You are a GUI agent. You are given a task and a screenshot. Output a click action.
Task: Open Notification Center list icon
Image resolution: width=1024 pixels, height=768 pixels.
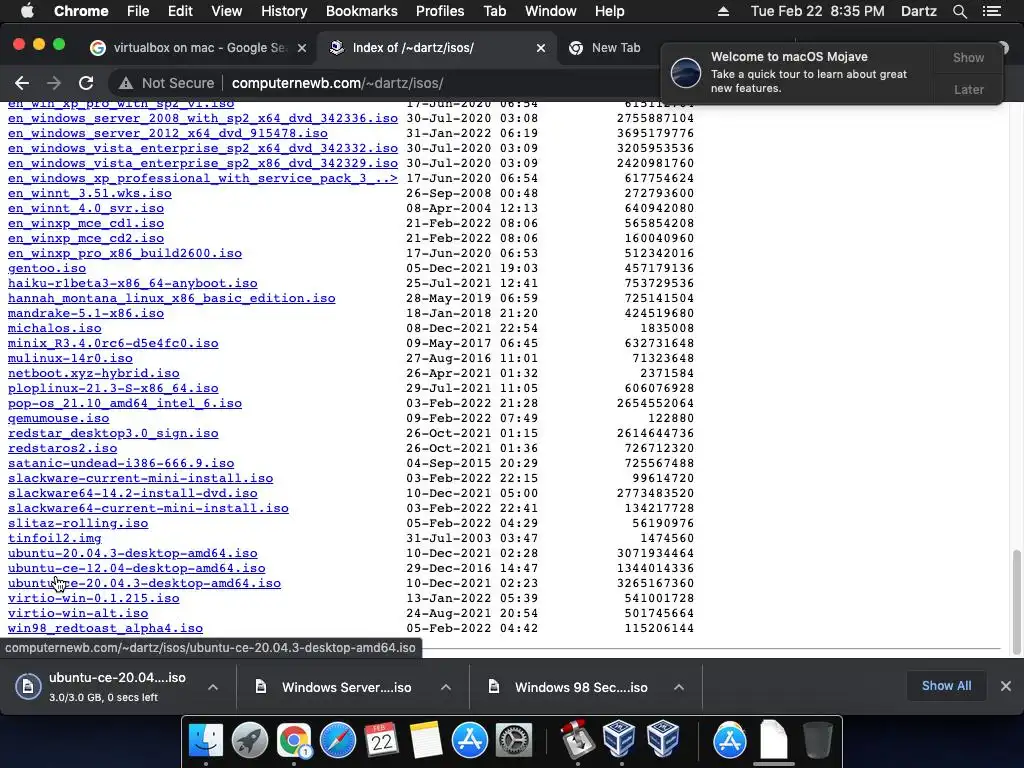coord(991,11)
